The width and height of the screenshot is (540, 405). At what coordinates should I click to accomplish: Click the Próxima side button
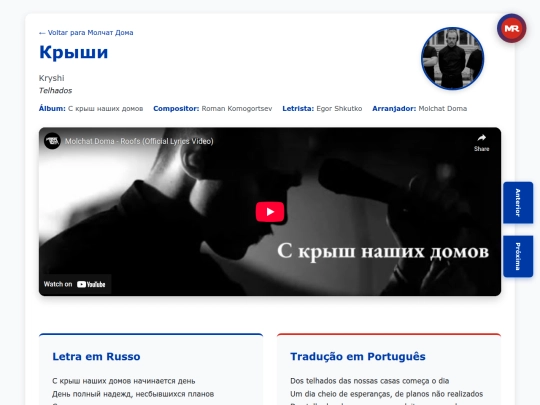(518, 256)
